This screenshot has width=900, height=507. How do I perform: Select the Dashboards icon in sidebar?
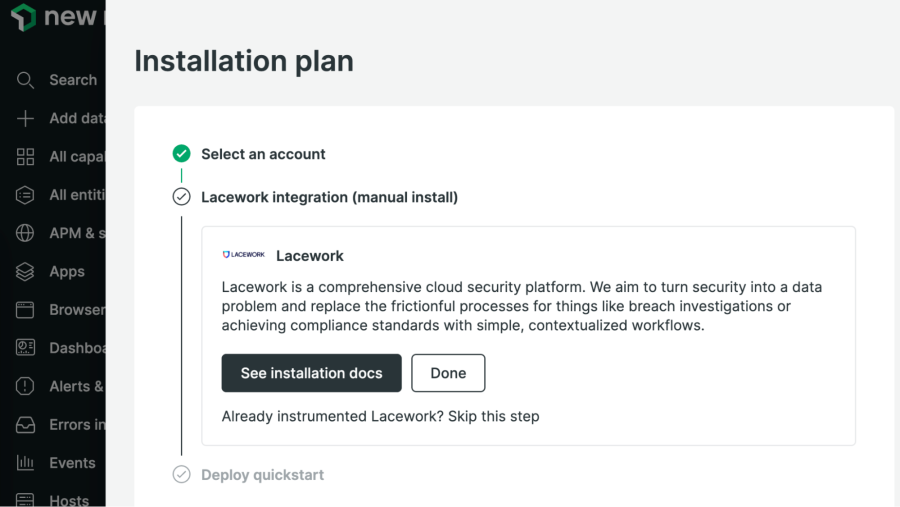25,348
